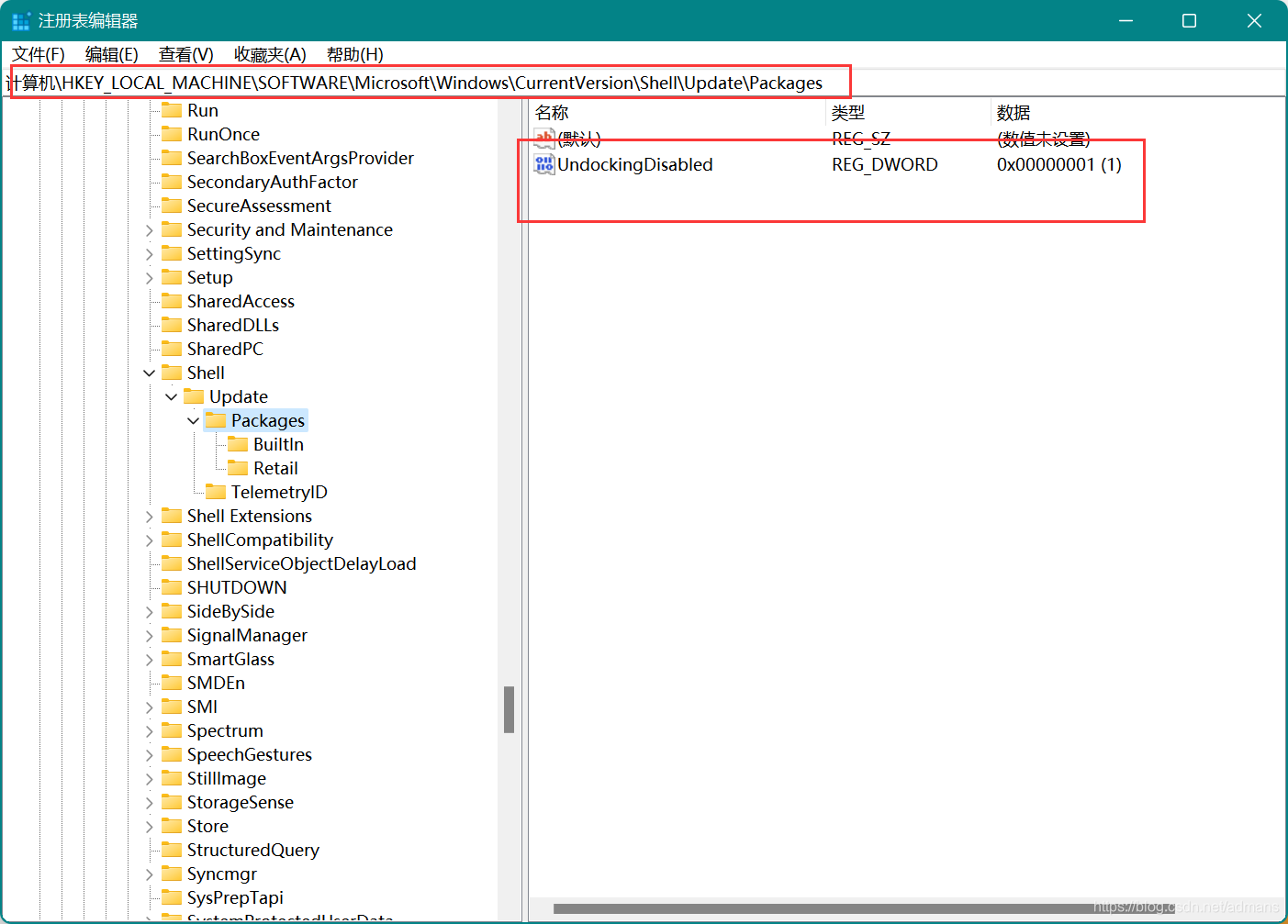
Task: Expand the ShellCompatibility key
Action: tap(150, 540)
